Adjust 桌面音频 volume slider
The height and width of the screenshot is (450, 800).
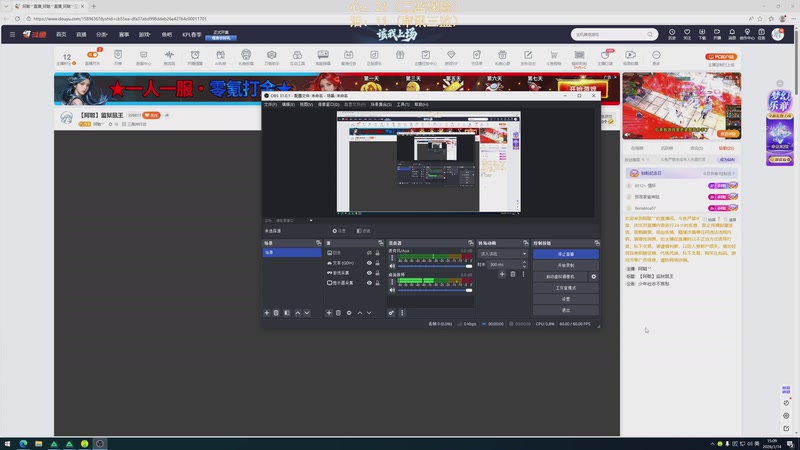coord(435,290)
